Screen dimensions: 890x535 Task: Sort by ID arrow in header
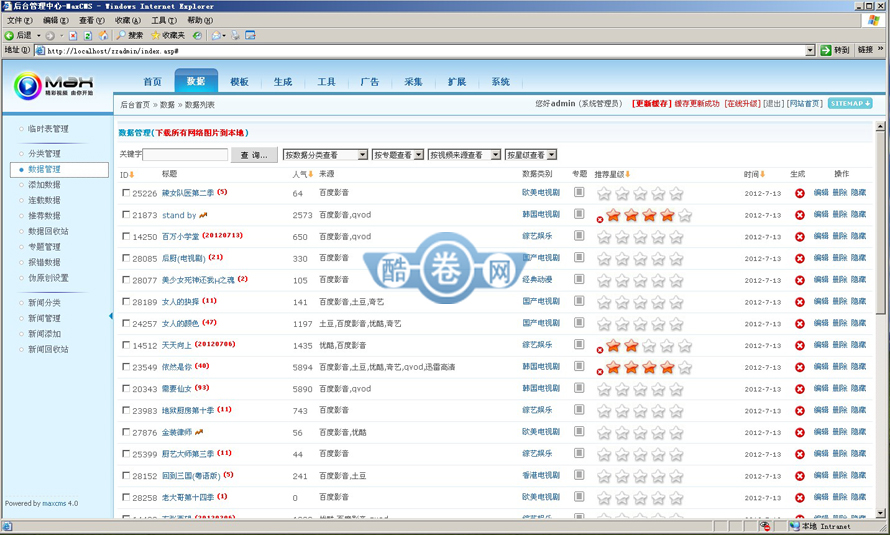point(132,175)
